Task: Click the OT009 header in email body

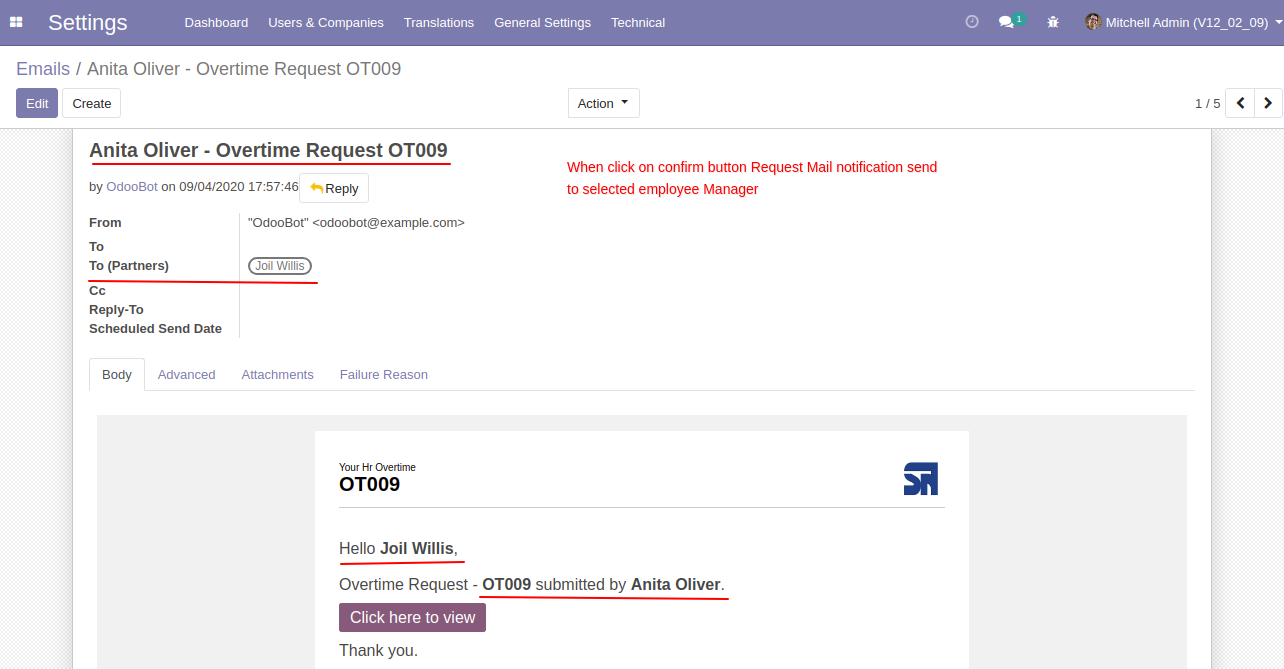Action: point(369,484)
